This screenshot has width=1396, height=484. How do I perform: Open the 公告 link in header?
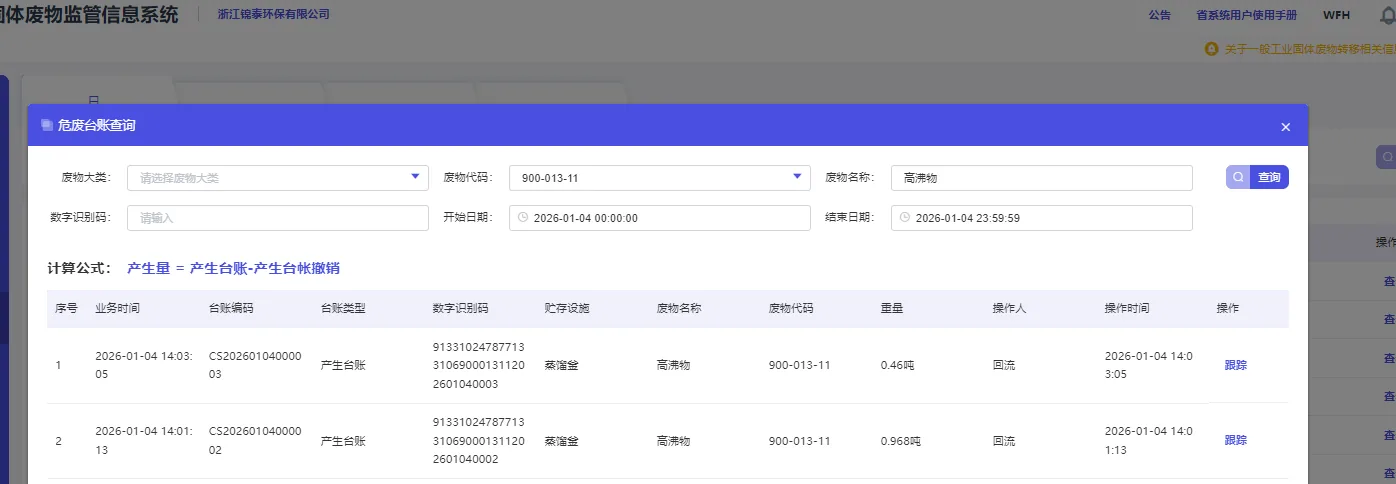(1160, 15)
